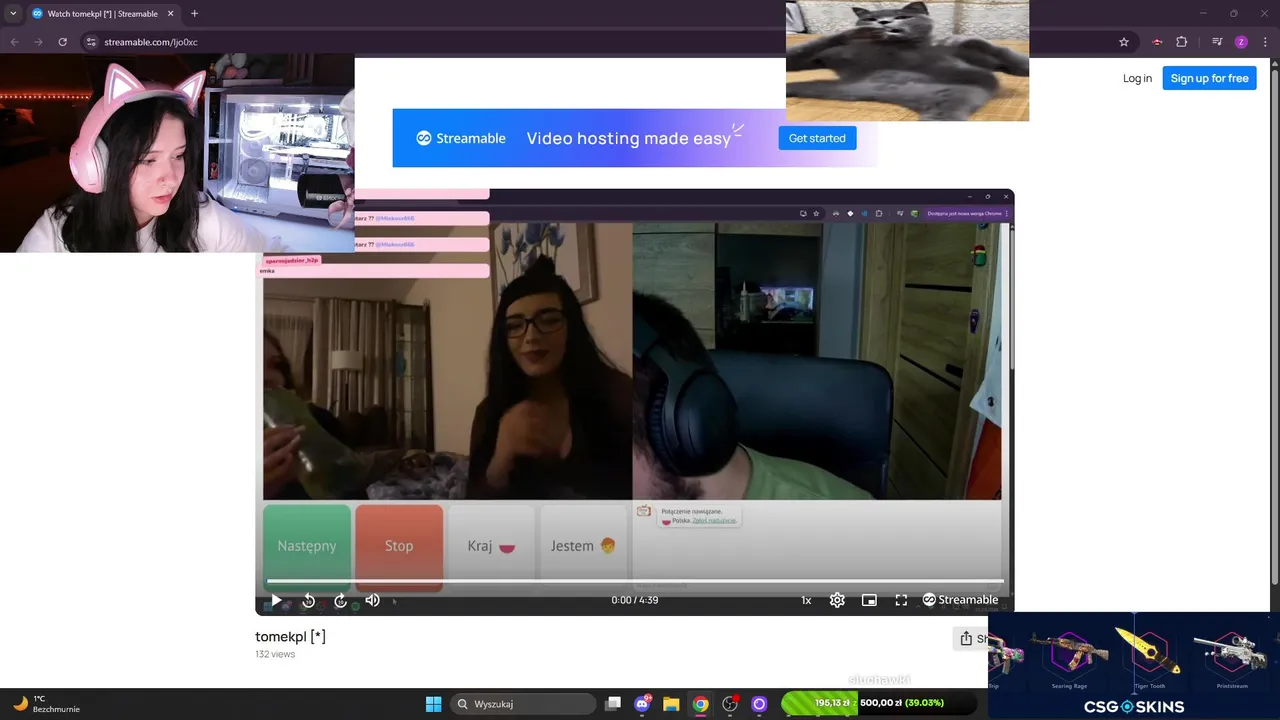The image size is (1280, 720).
Task: Close the Streamable browser tab
Action: click(x=171, y=14)
